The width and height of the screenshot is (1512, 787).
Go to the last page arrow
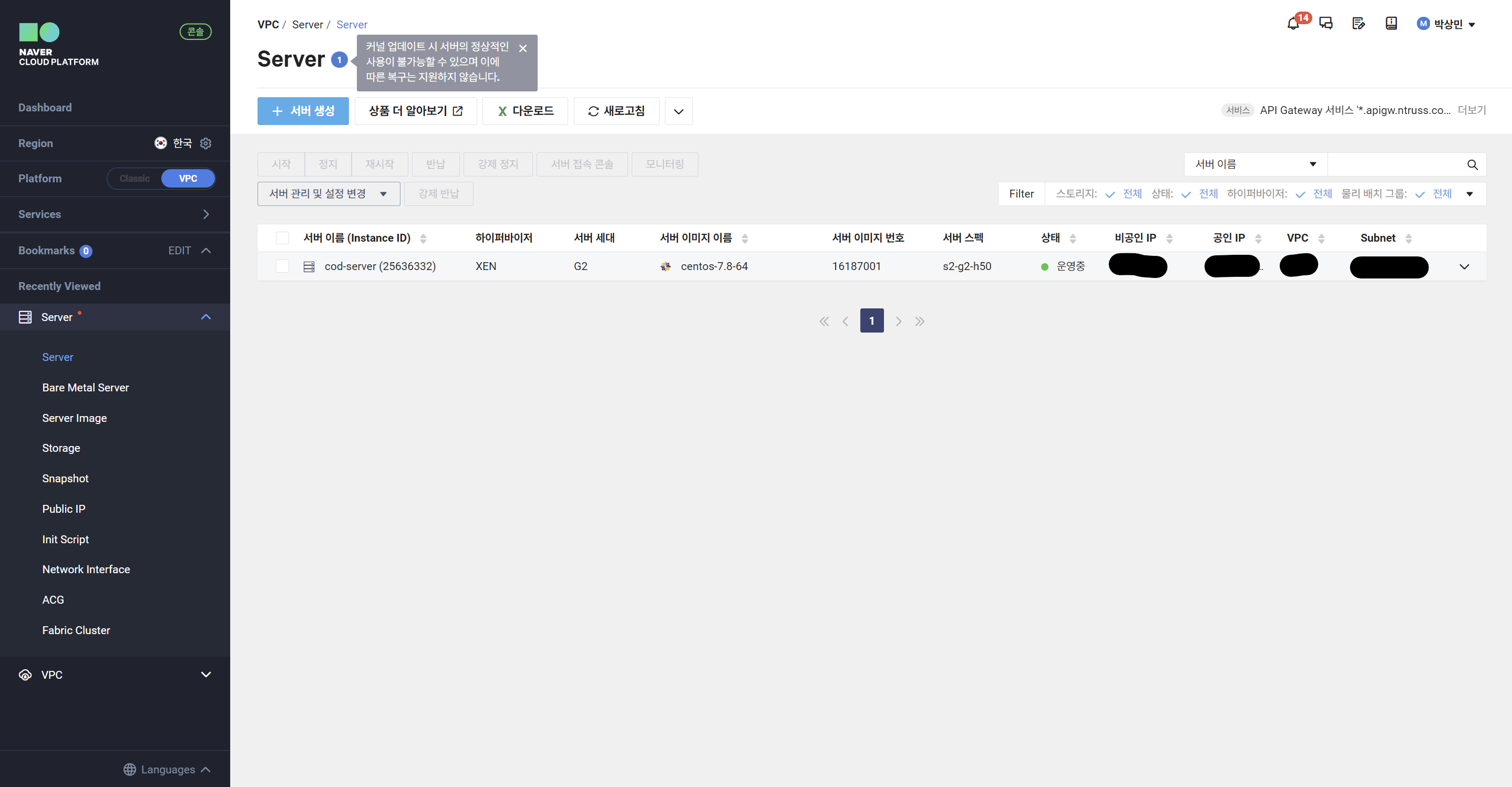[x=920, y=321]
